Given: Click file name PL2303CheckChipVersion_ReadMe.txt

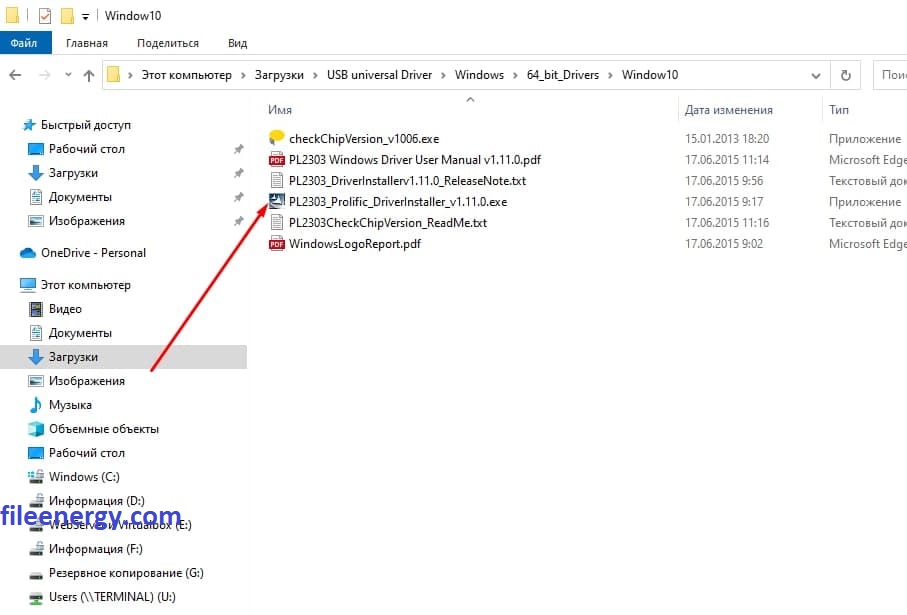Looking at the screenshot, I should pos(388,222).
